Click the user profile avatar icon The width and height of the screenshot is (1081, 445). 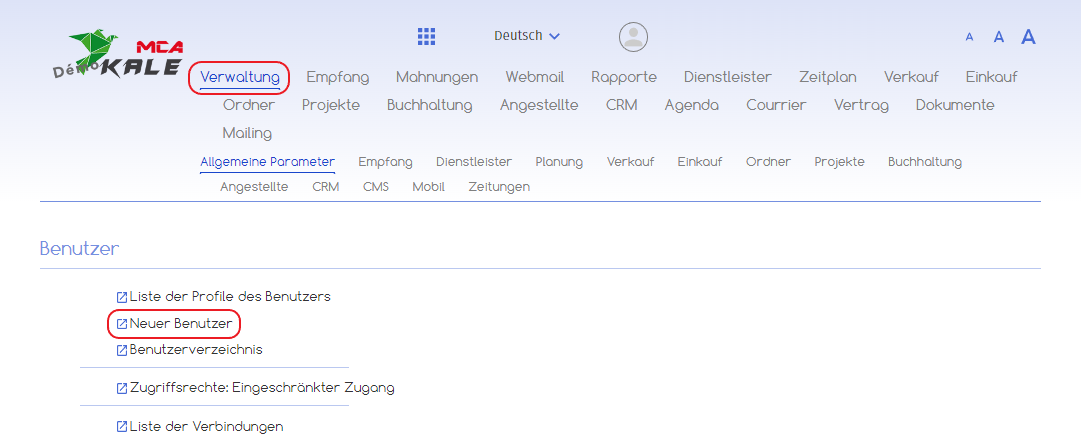(633, 37)
